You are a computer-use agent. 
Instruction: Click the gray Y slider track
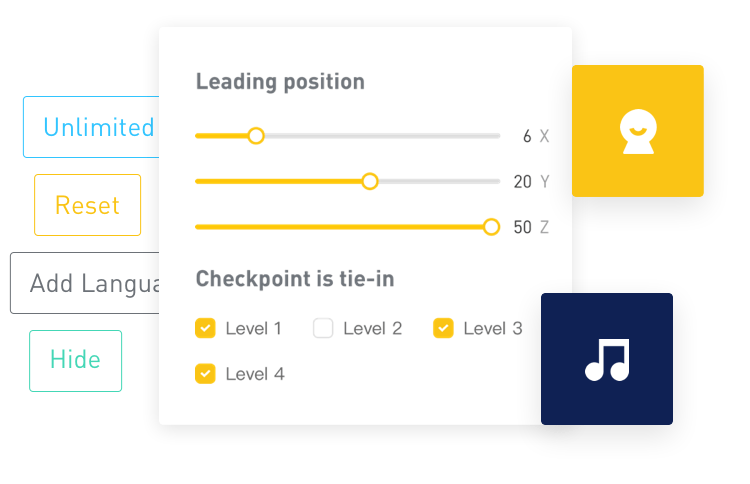point(439,181)
